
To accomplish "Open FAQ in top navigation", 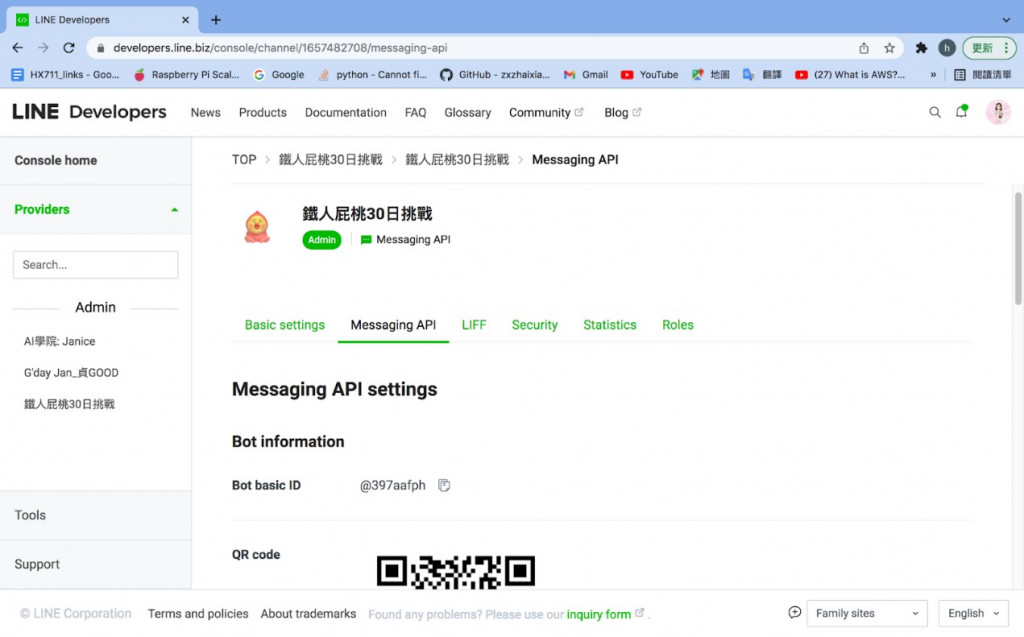I will click(415, 112).
